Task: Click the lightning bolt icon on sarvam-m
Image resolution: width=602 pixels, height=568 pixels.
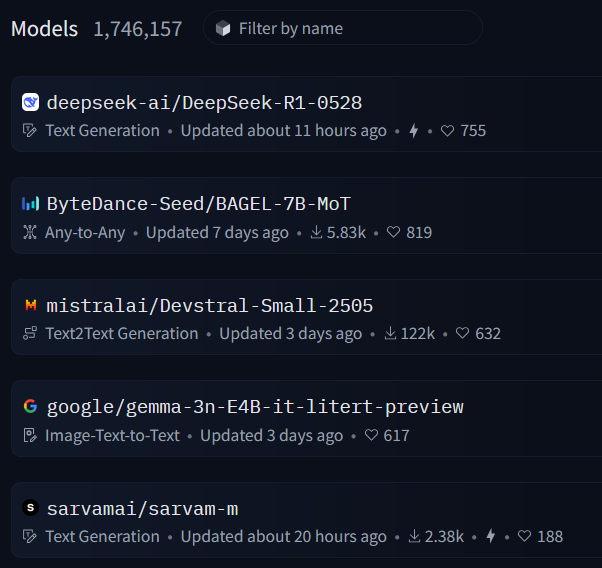Action: coord(490,537)
